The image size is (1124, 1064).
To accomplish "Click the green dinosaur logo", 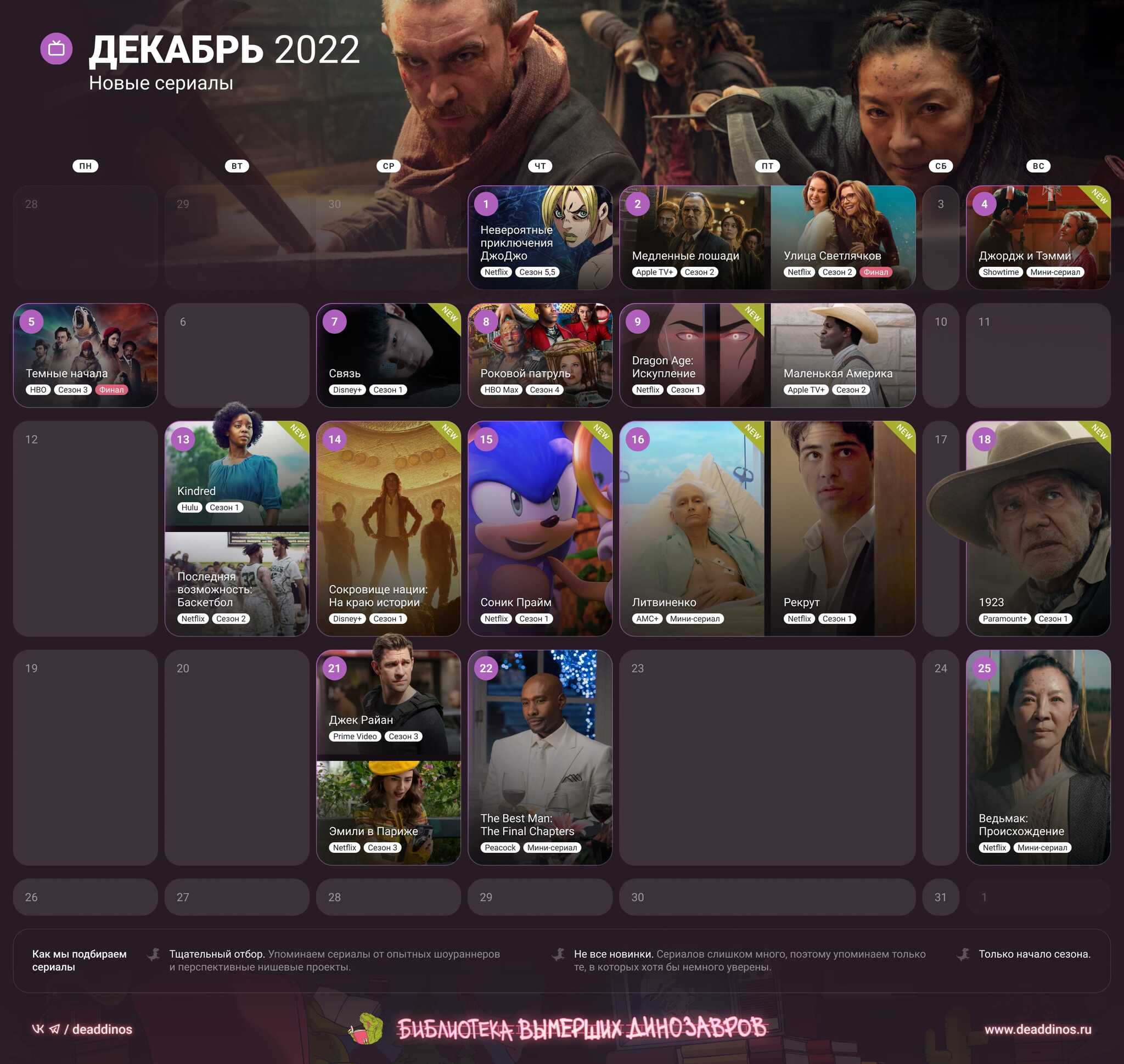I will 366,1029.
